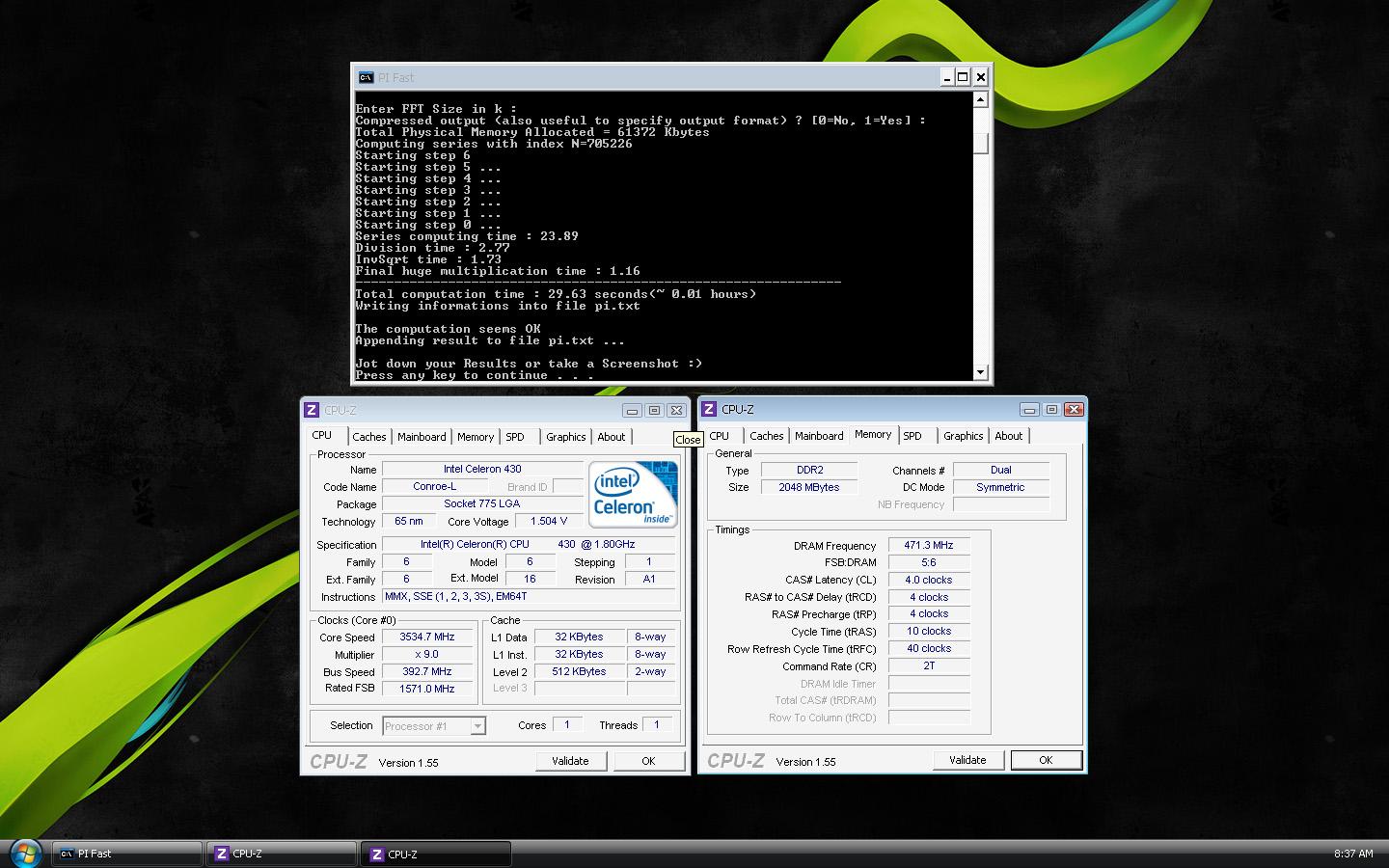Minimize the PI Fast window
Screen dimensions: 1389x868
947,77
